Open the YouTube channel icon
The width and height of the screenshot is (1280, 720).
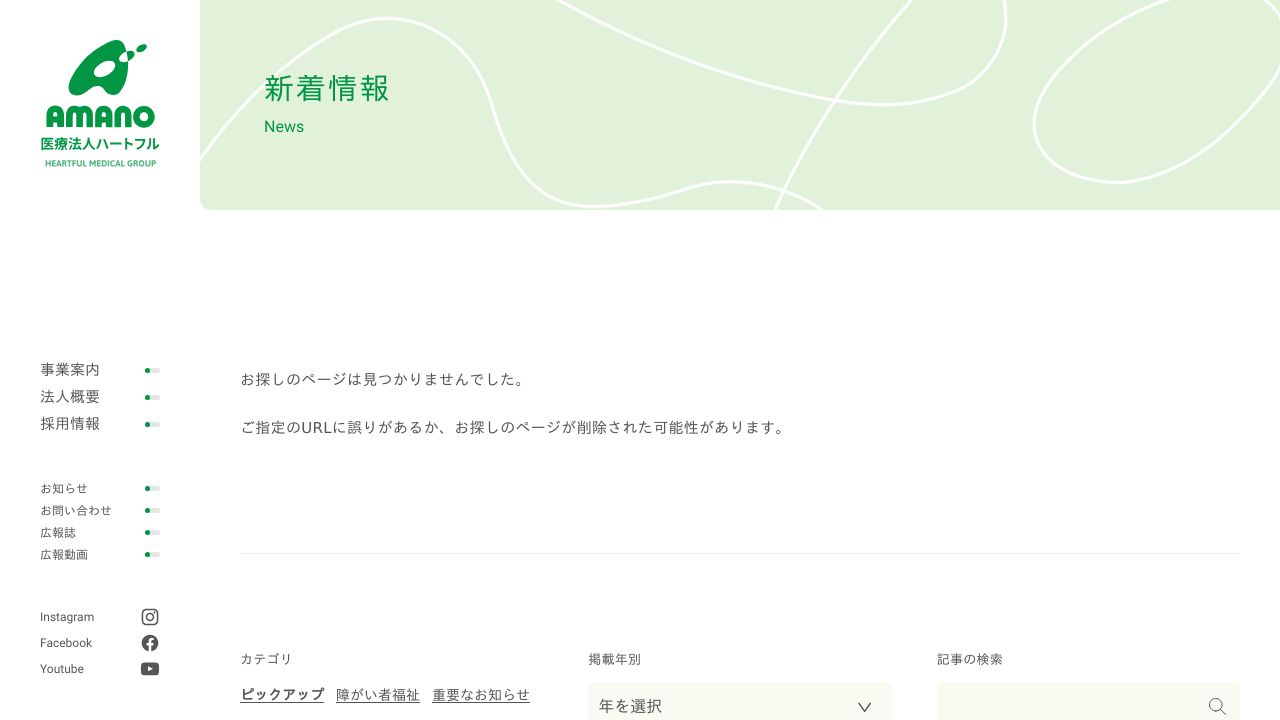click(x=150, y=669)
